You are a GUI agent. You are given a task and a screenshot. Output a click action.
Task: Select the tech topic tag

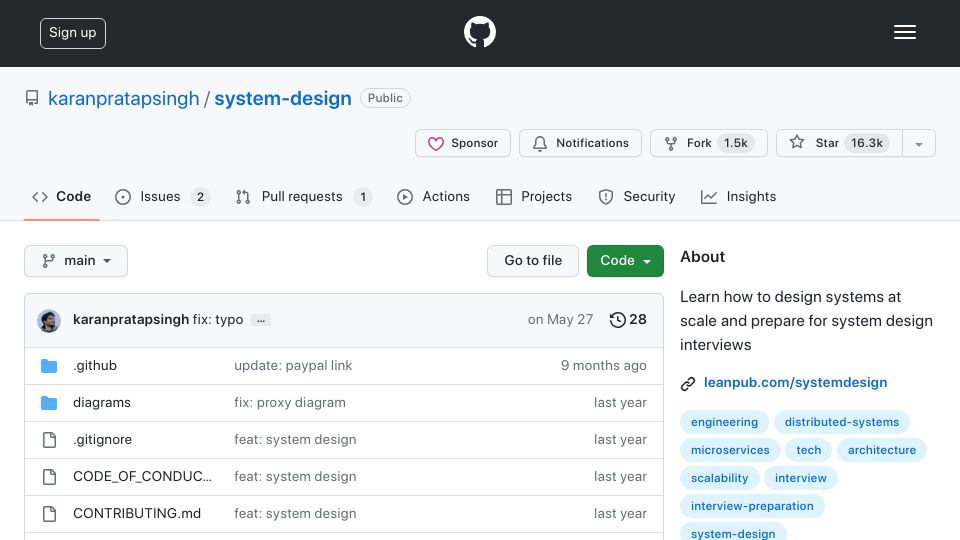808,450
